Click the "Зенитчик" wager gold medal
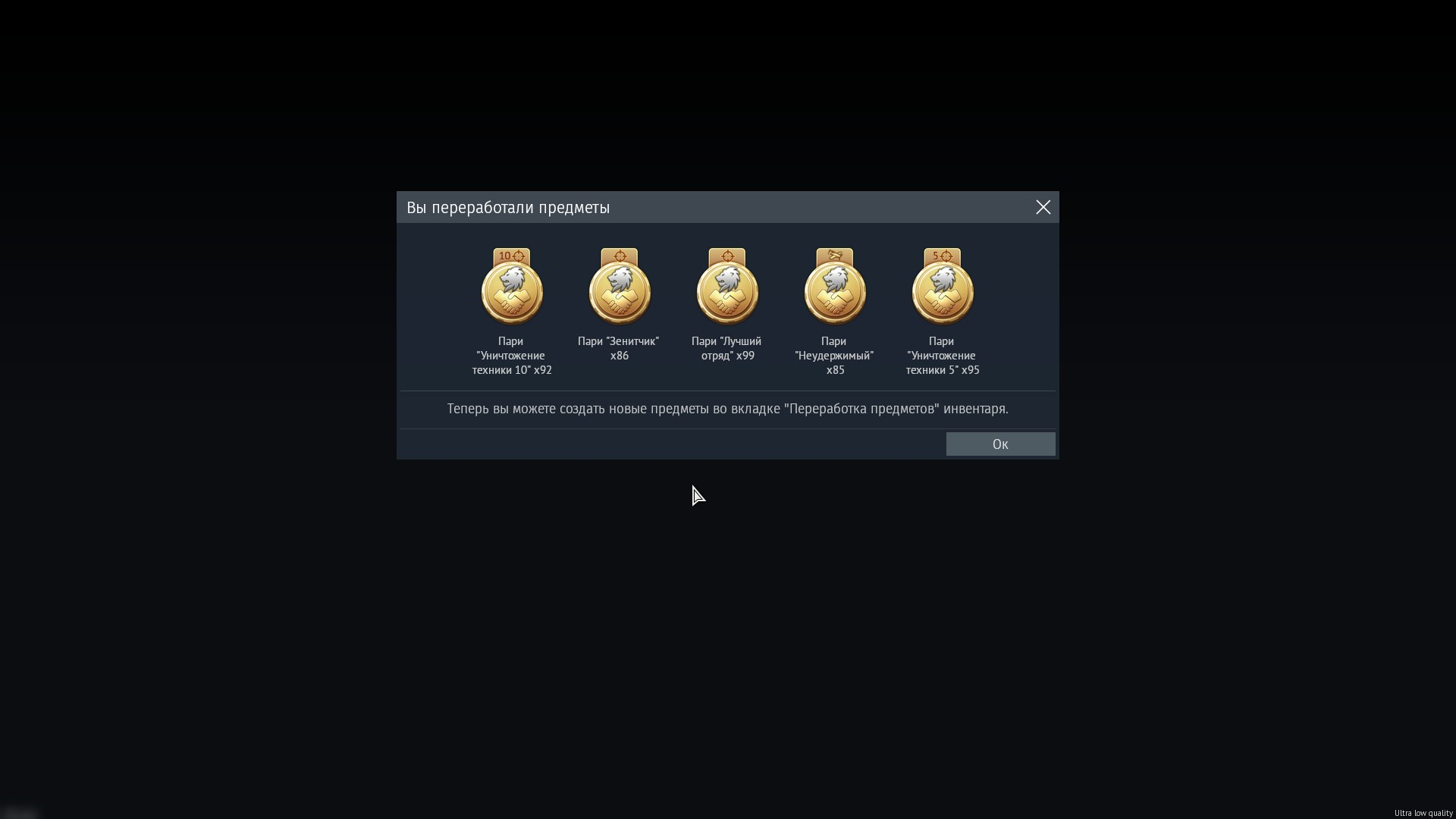This screenshot has width=1456, height=819. 620,292
